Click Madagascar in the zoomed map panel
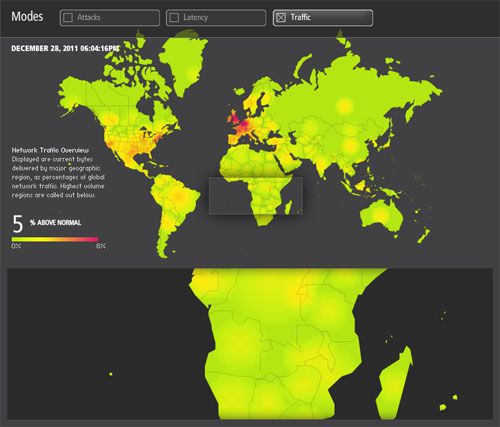The image size is (500, 427). tap(395, 383)
